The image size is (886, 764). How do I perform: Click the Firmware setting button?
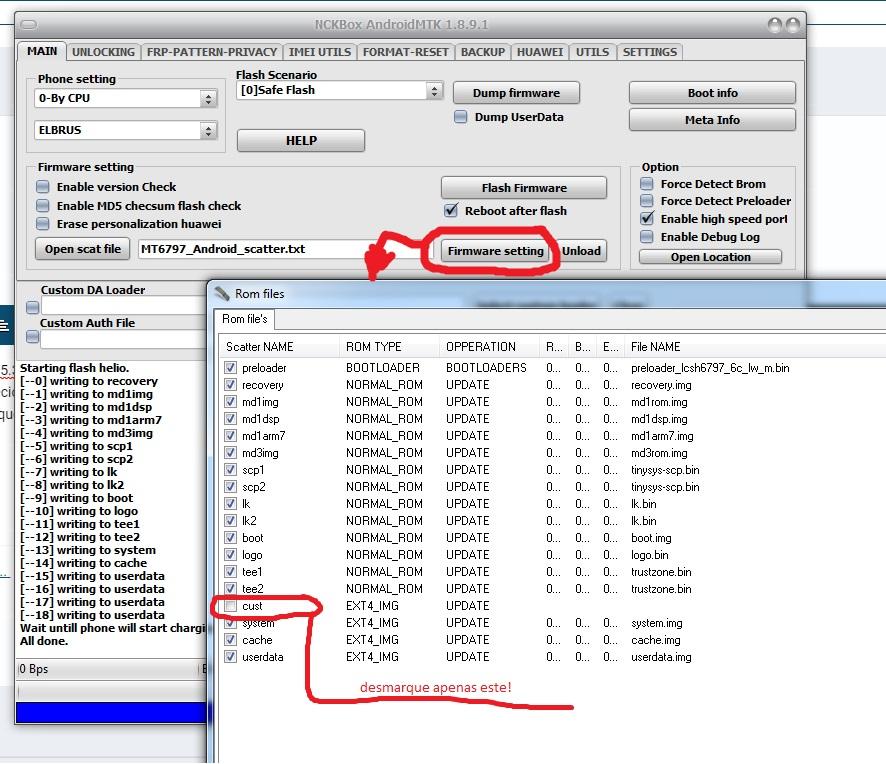(x=496, y=251)
